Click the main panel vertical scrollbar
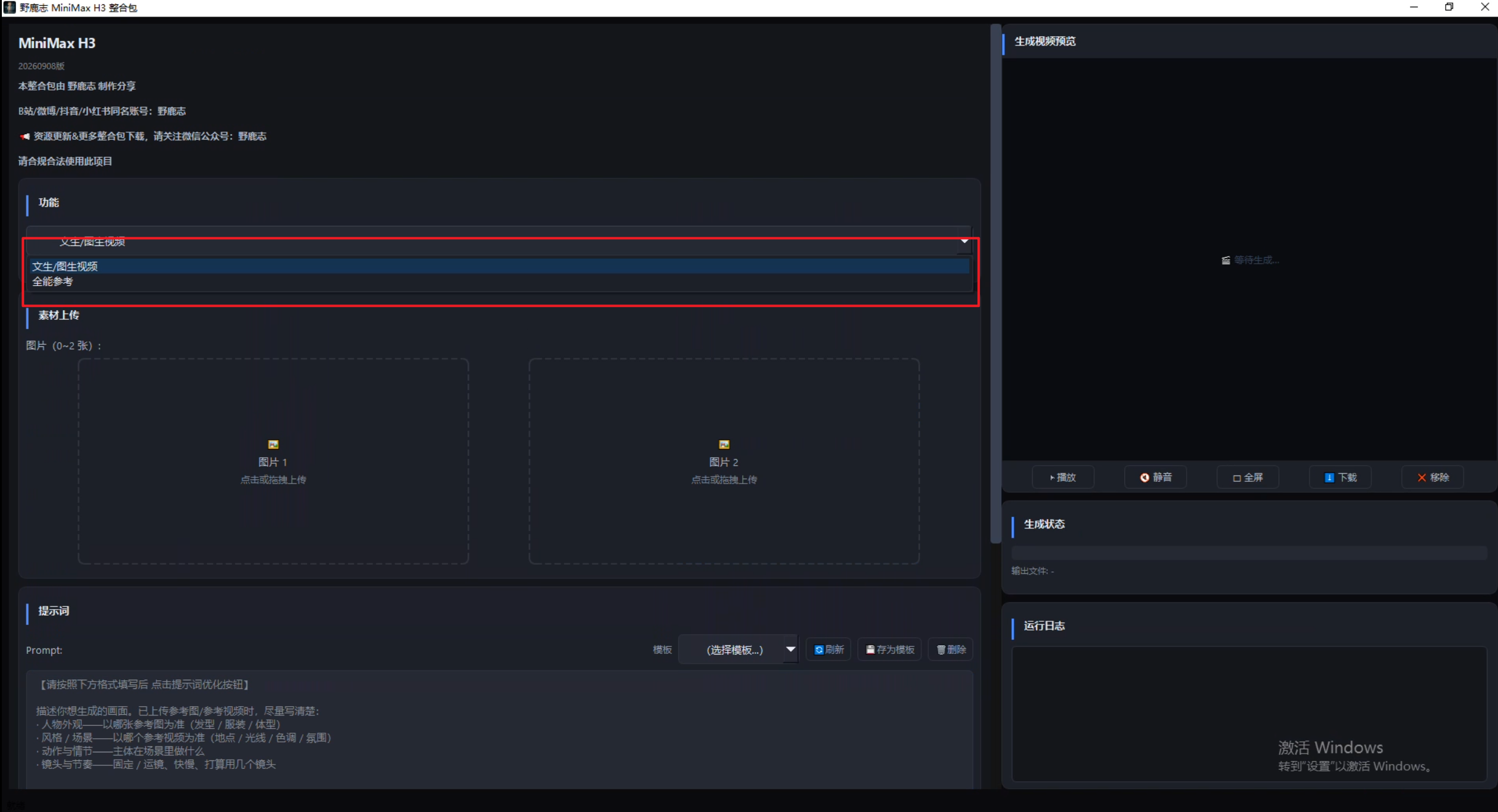The image size is (1498, 812). coord(995,284)
